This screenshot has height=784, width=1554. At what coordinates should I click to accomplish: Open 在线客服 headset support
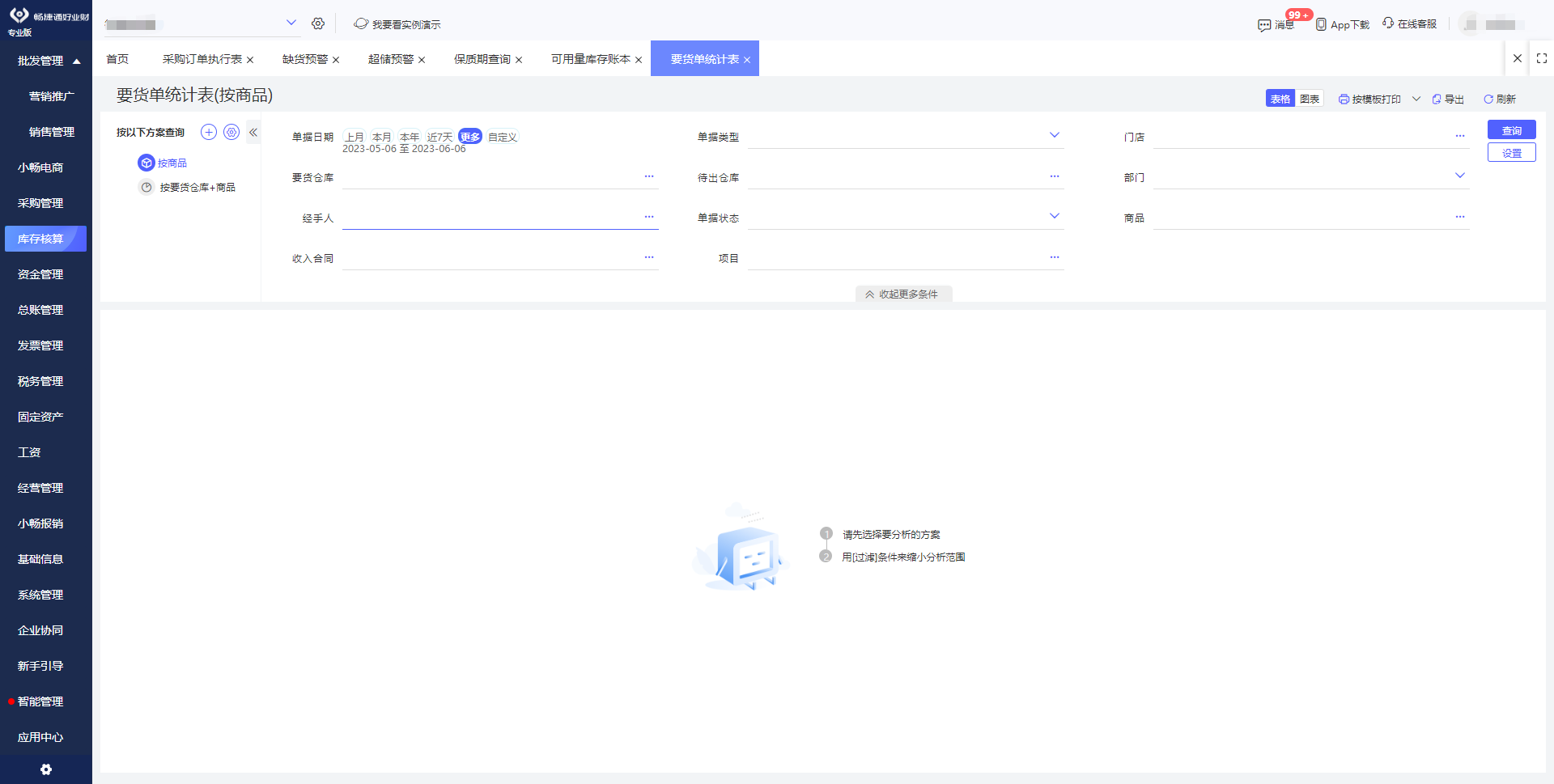click(x=1410, y=23)
